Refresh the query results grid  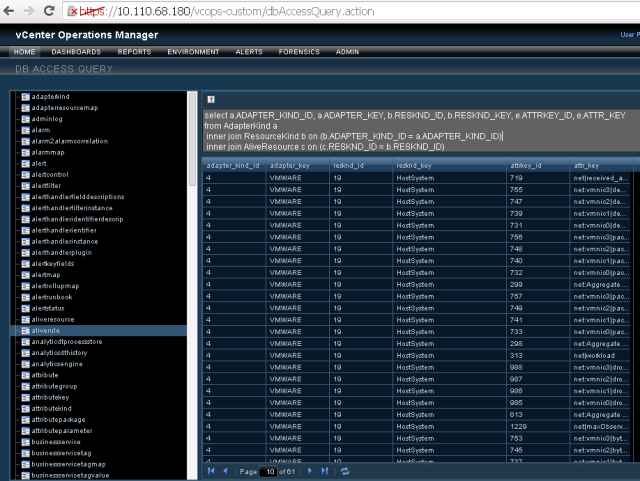345,470
